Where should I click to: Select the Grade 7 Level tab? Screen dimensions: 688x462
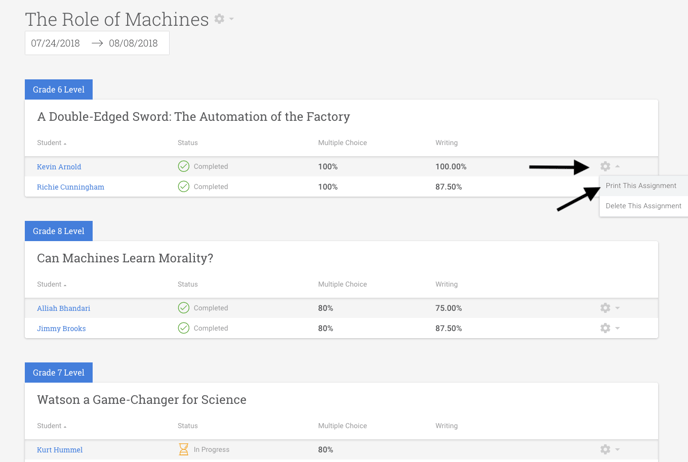pyautogui.click(x=59, y=373)
